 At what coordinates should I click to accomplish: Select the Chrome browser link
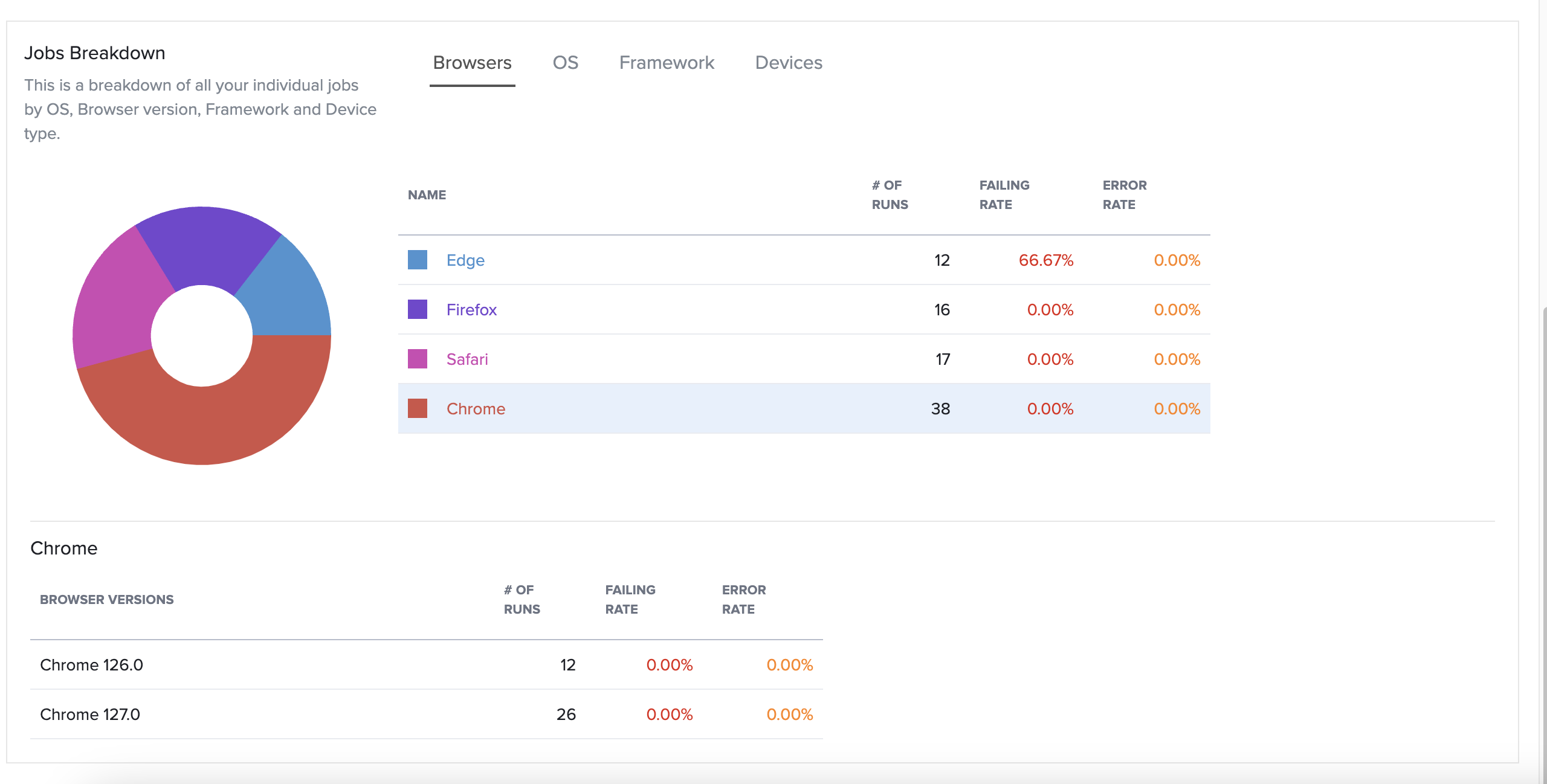click(x=476, y=409)
